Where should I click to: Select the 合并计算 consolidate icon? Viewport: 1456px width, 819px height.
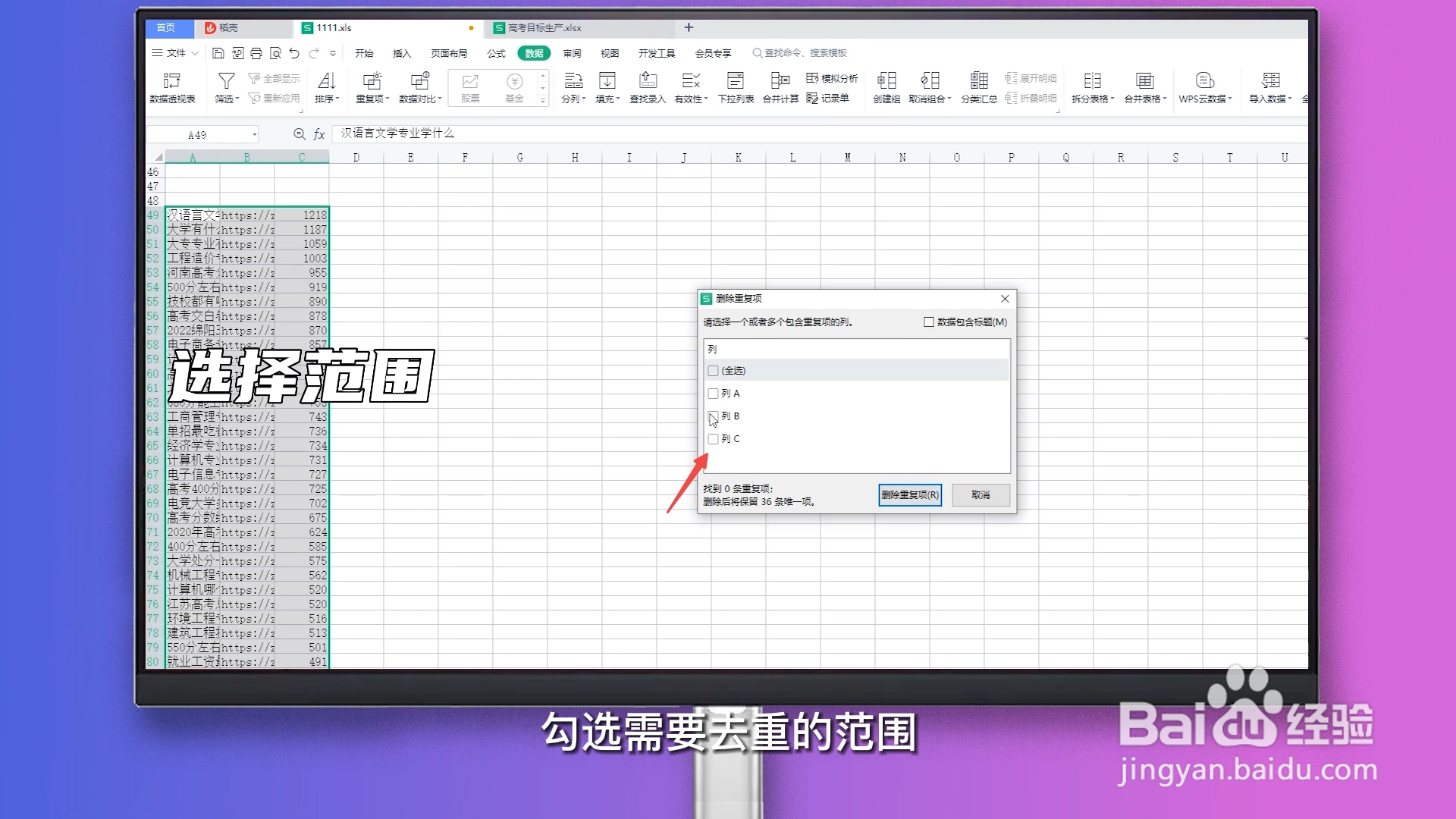(x=780, y=86)
